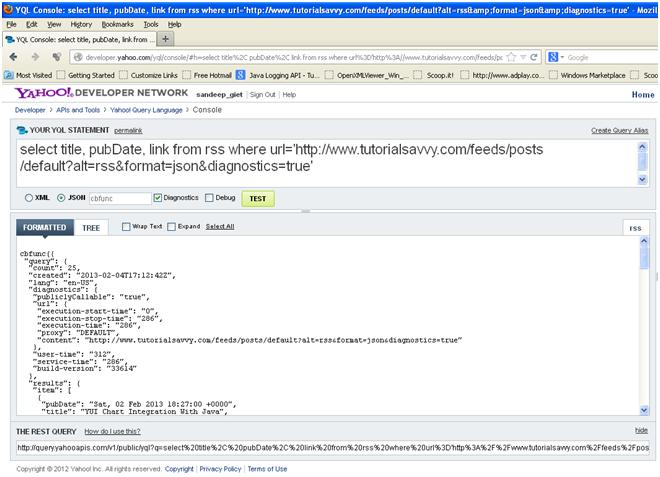Image resolution: width=660 pixels, height=477 pixels.
Task: Open APIs and Tools breadcrumb link
Action: click(x=78, y=110)
